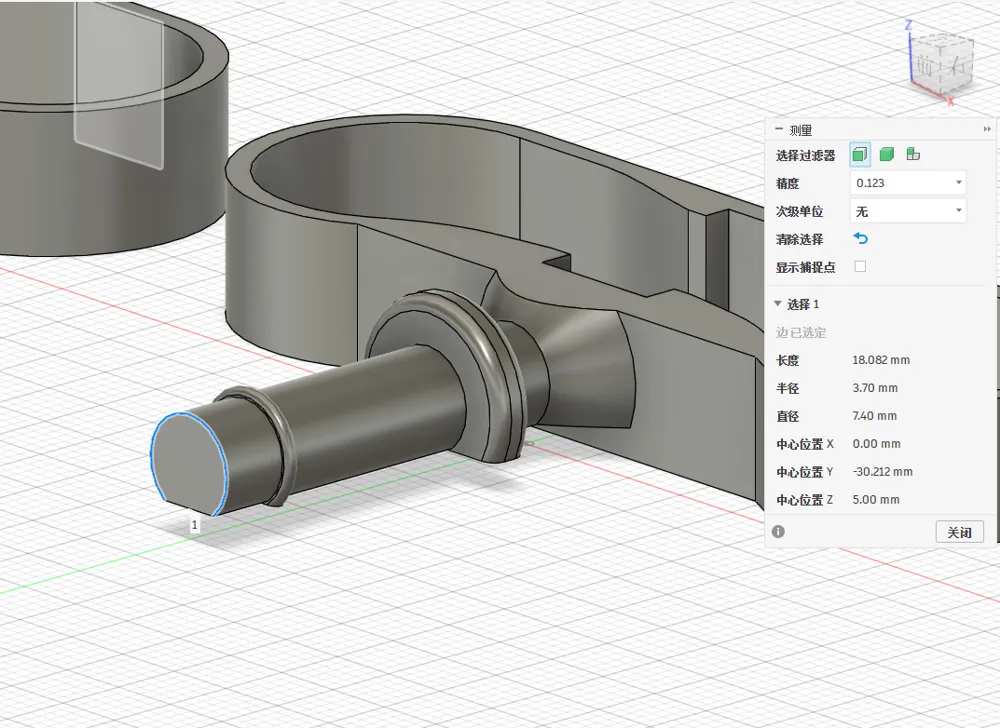Click the 选择过滤器 label
1000x728 pixels.
click(805, 155)
